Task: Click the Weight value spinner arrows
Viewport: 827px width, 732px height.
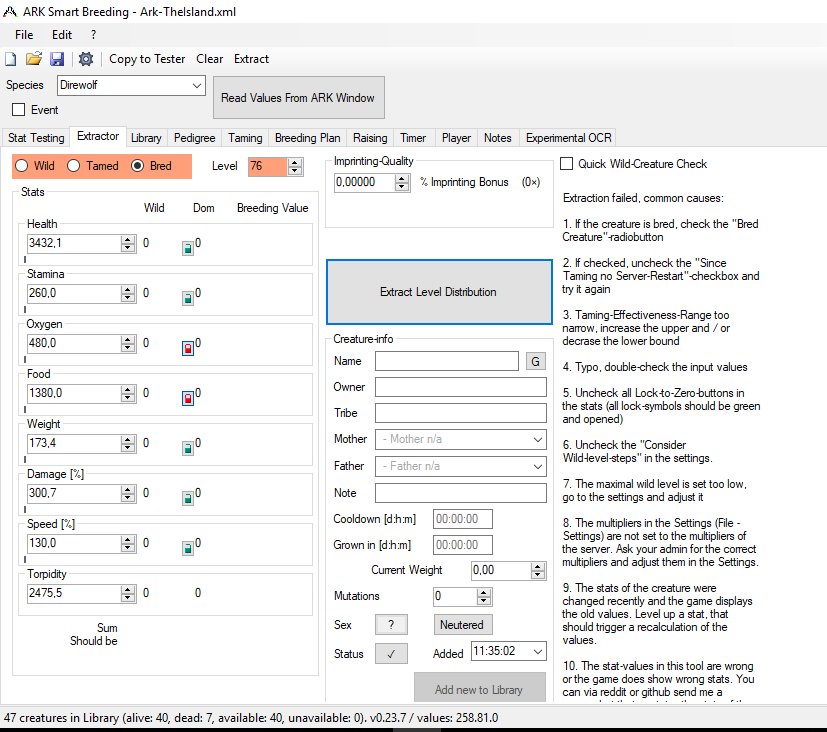Action: 128,444
